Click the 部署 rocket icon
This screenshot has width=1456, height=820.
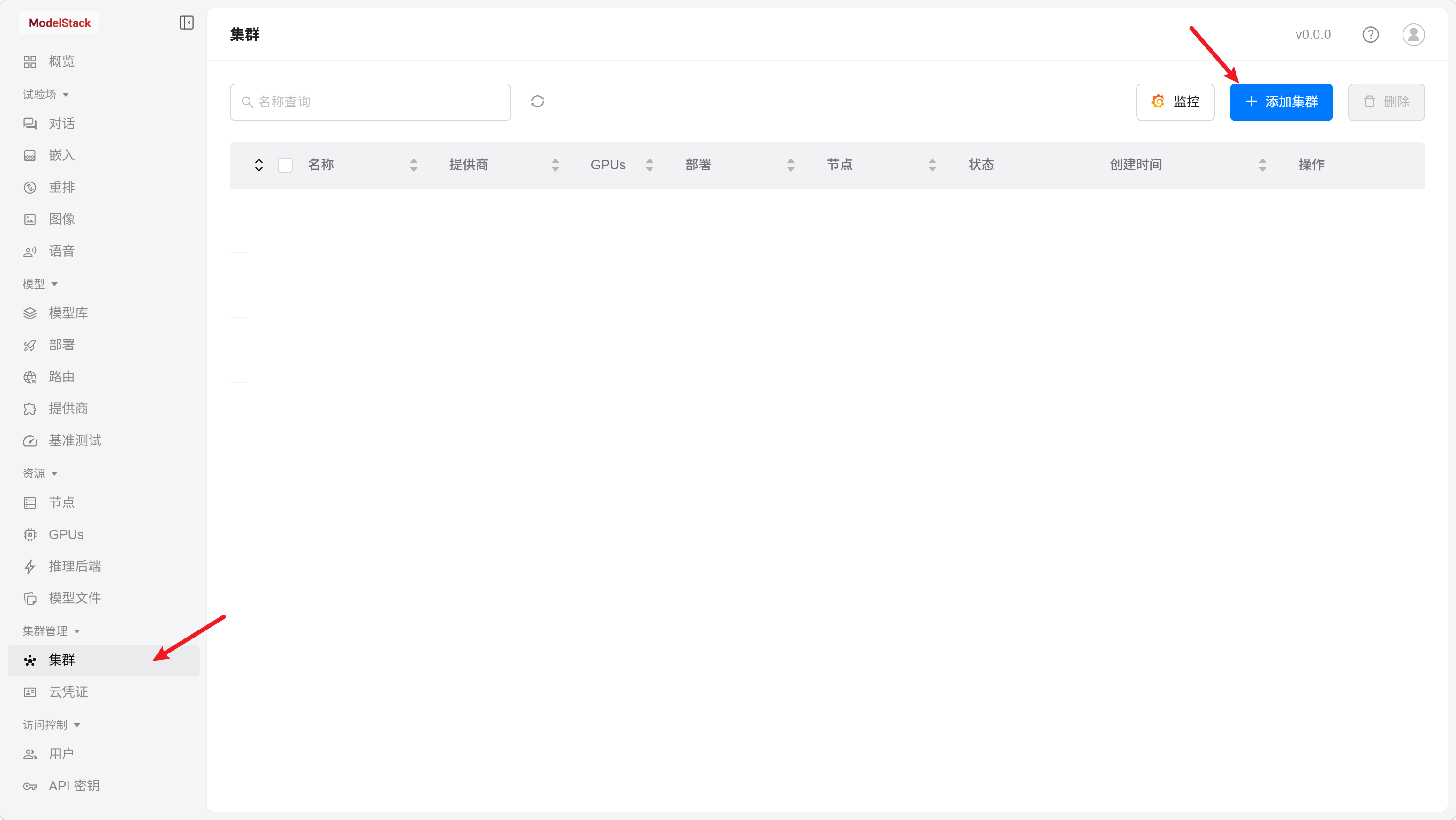pos(30,345)
